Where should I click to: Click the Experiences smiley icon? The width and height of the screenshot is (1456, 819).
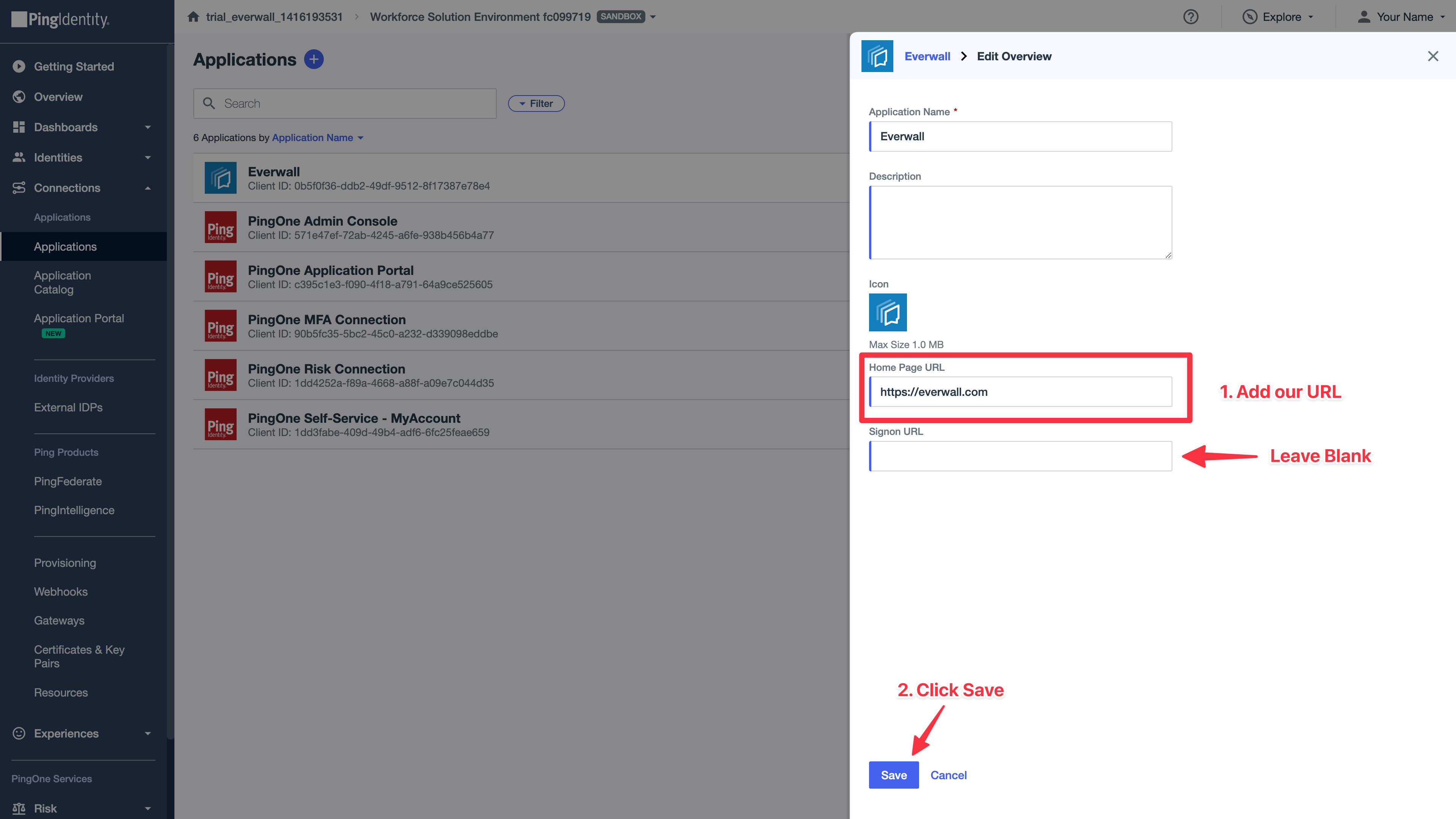[x=19, y=733]
